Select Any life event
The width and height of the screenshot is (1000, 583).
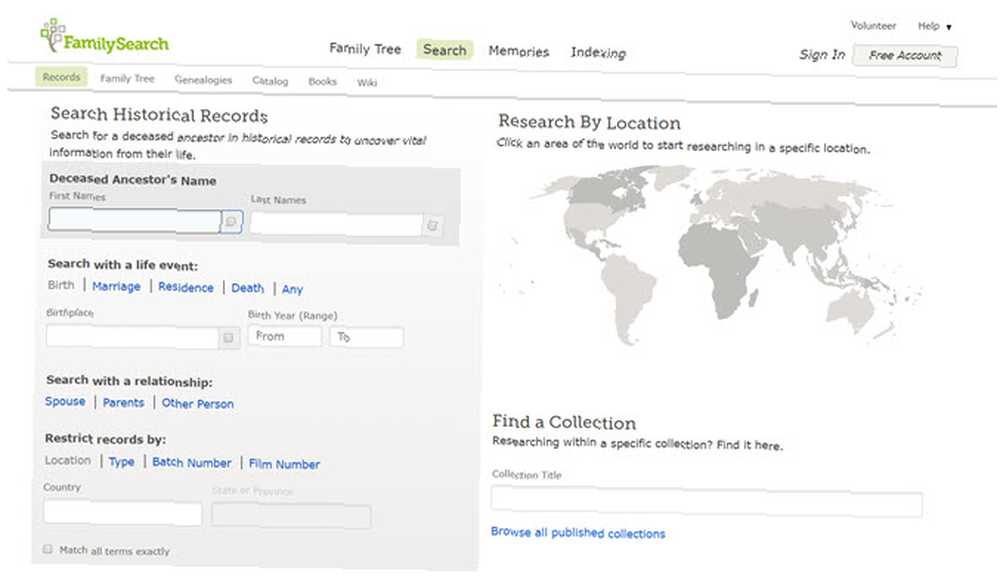(x=292, y=290)
